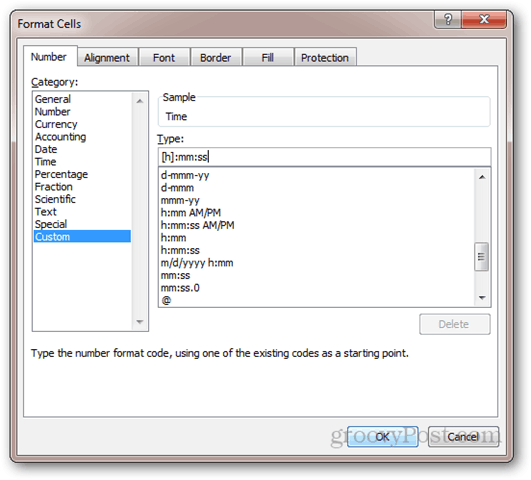Click the Type list scroll down arrow
Image resolution: width=531 pixels, height=480 pixels.
482,298
